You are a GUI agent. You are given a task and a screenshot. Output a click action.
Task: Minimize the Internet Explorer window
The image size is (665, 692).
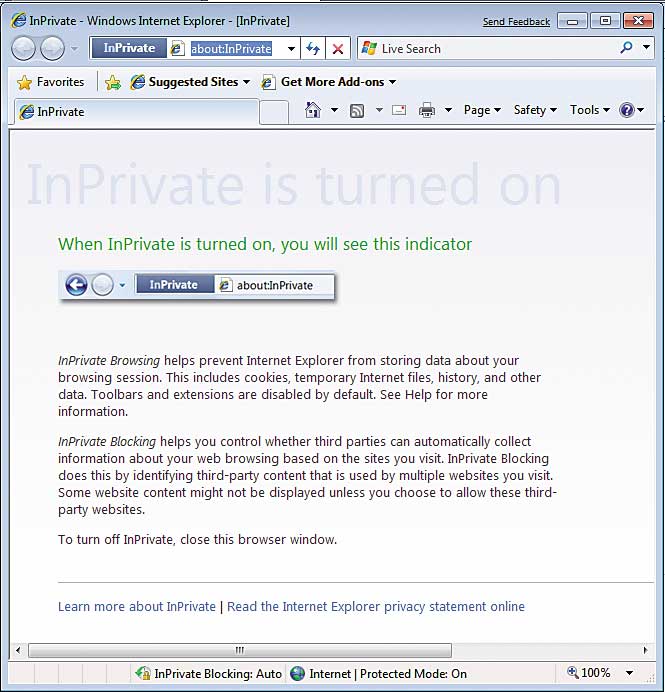pos(572,21)
